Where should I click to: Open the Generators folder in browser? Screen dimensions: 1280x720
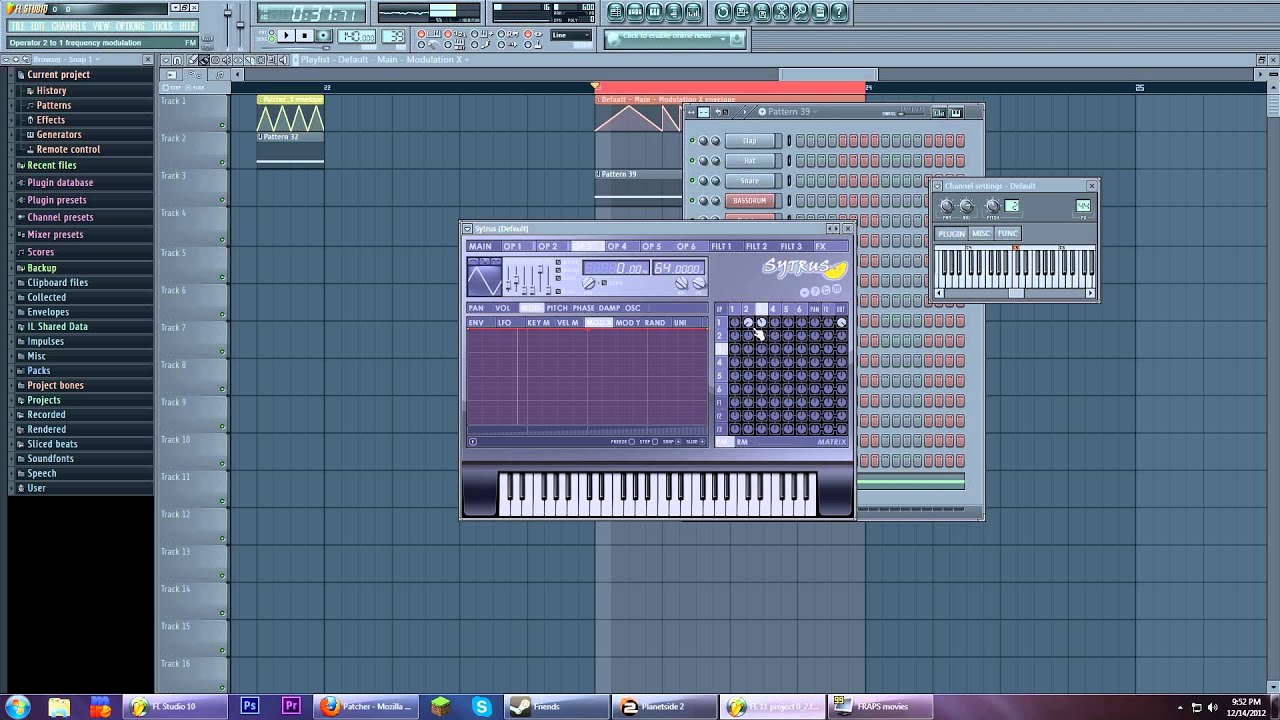[59, 134]
